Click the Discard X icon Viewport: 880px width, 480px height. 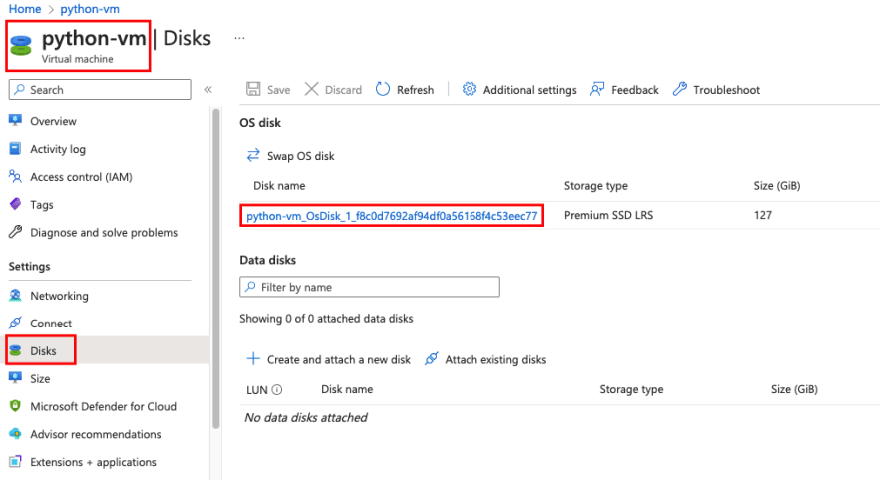point(311,89)
